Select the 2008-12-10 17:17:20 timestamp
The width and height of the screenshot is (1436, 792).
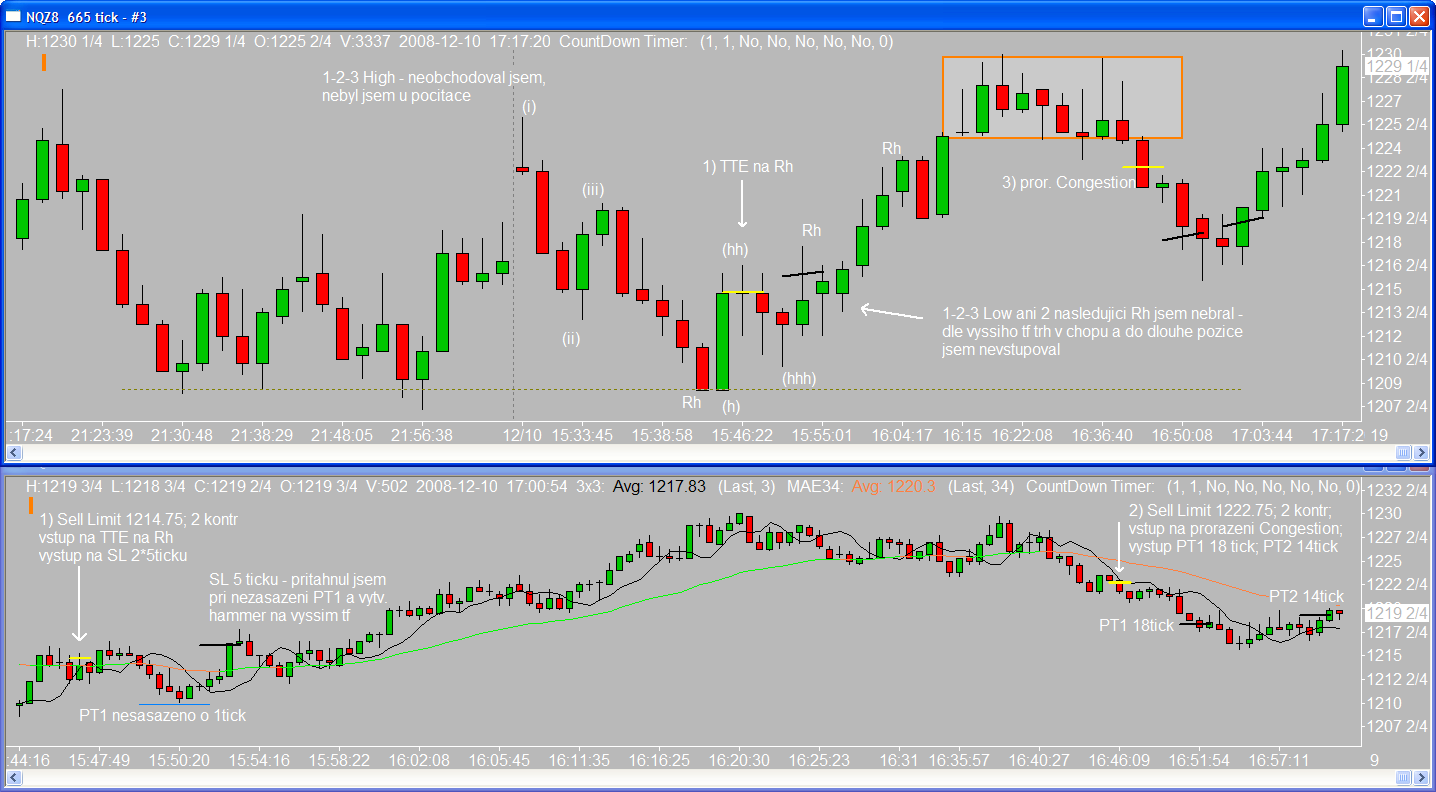coord(475,41)
